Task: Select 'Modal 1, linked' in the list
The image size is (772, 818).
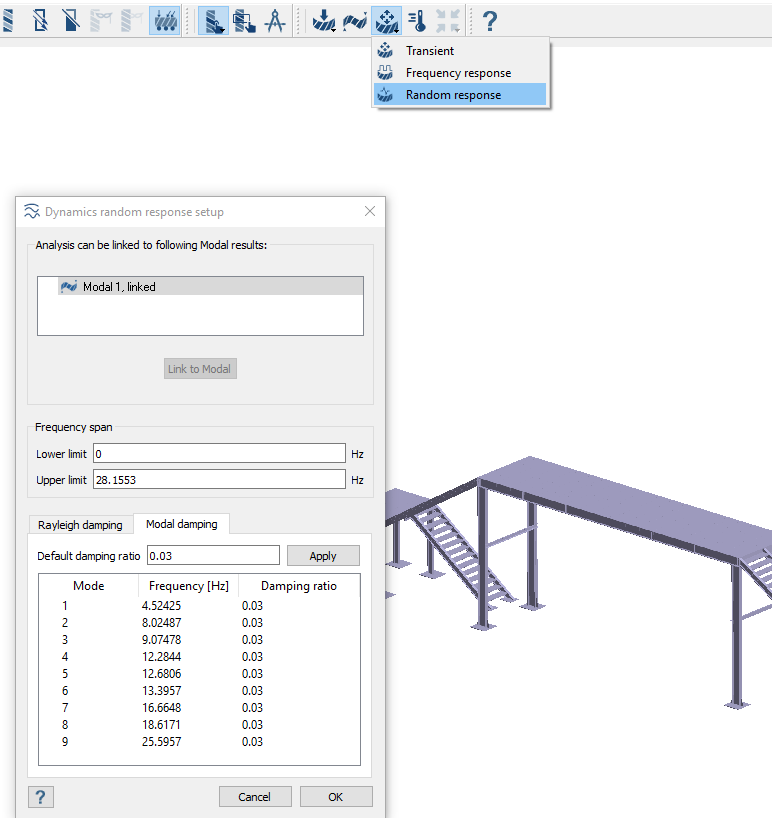Action: pyautogui.click(x=119, y=287)
